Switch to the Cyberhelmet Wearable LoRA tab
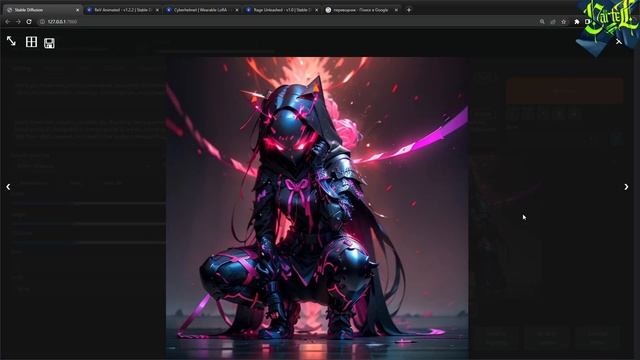 click(x=202, y=10)
